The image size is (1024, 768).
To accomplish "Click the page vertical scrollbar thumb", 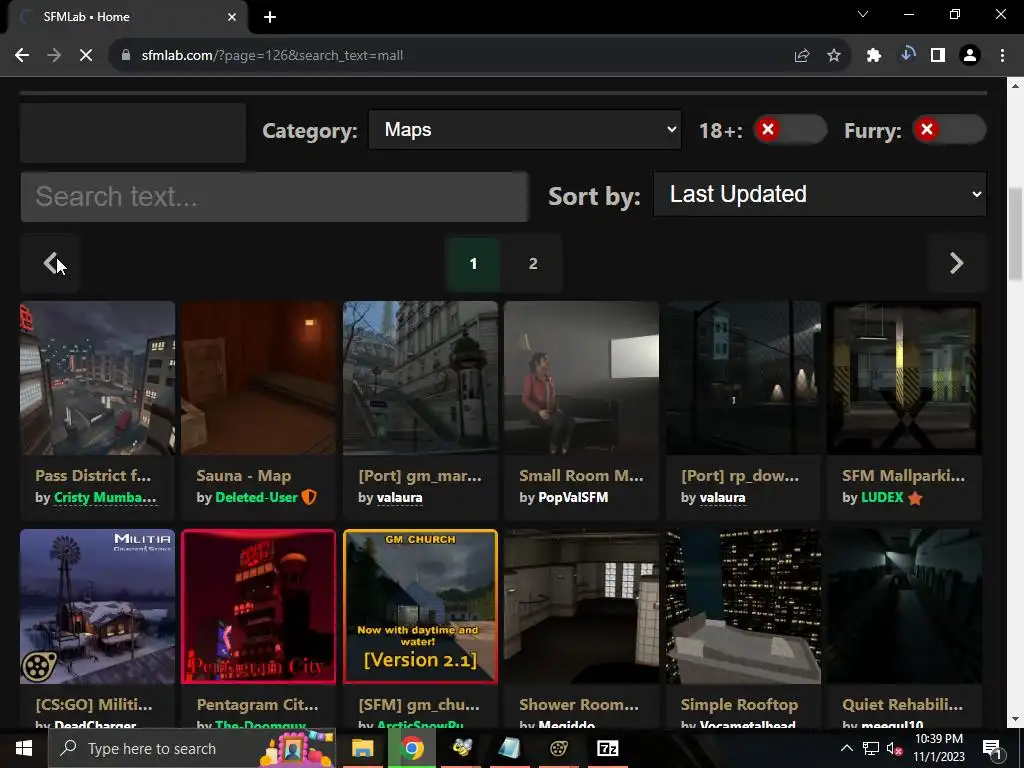I will tap(1015, 234).
